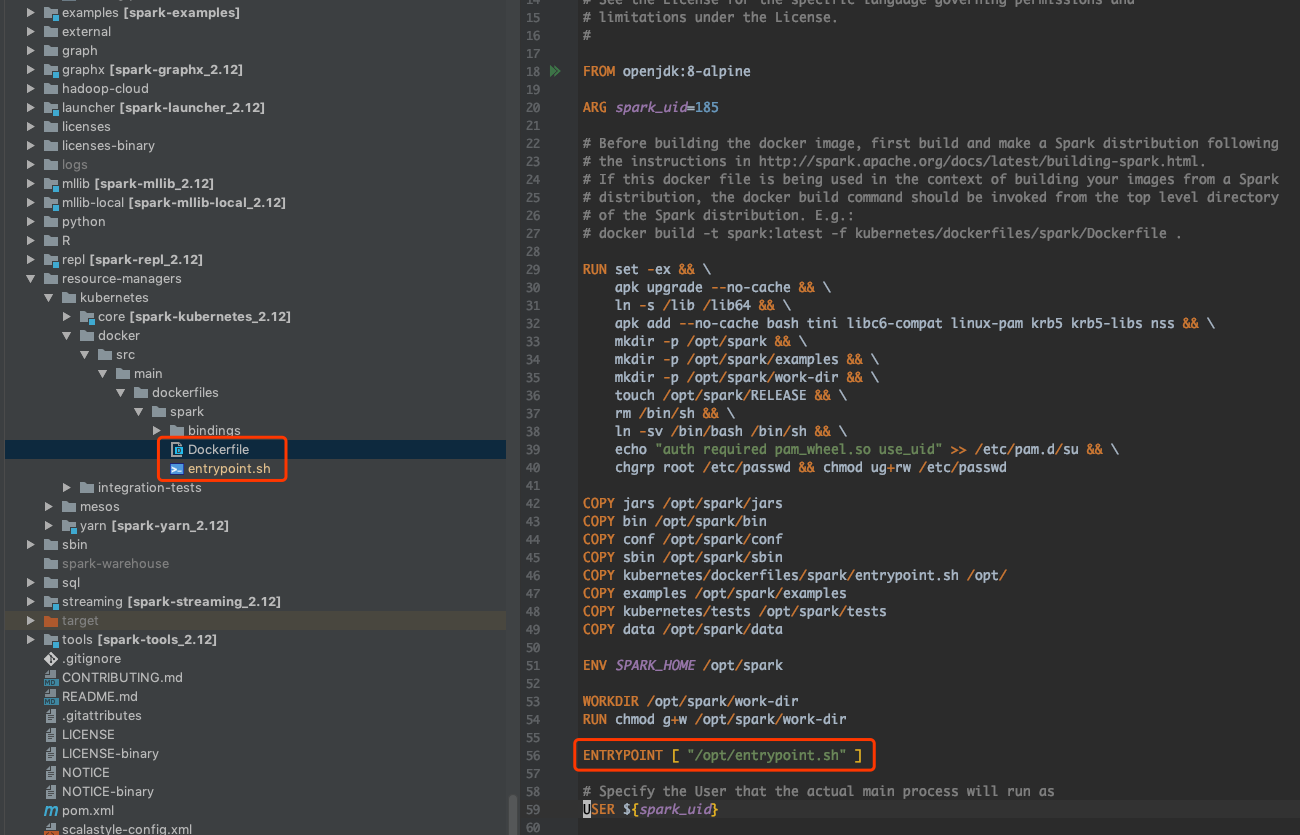
Task: Expand the yarn spark-yarn module
Action: [x=49, y=526]
